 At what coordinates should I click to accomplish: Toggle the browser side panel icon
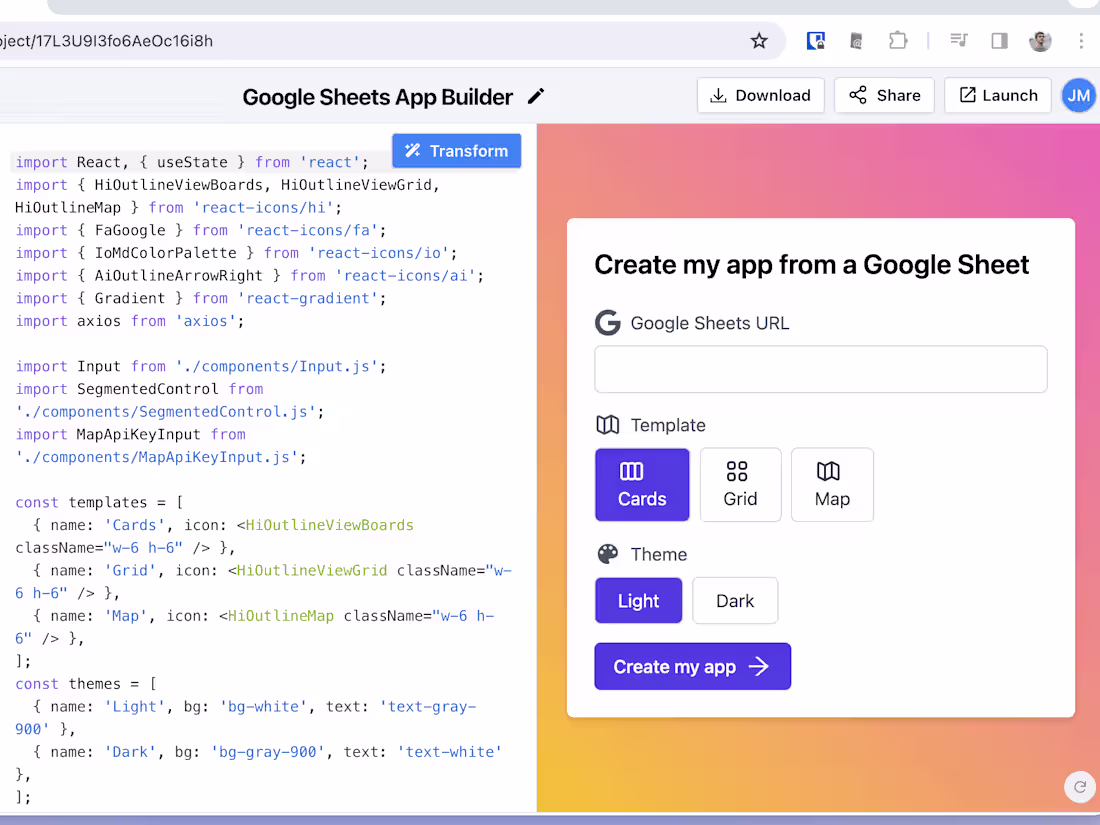pos(999,41)
